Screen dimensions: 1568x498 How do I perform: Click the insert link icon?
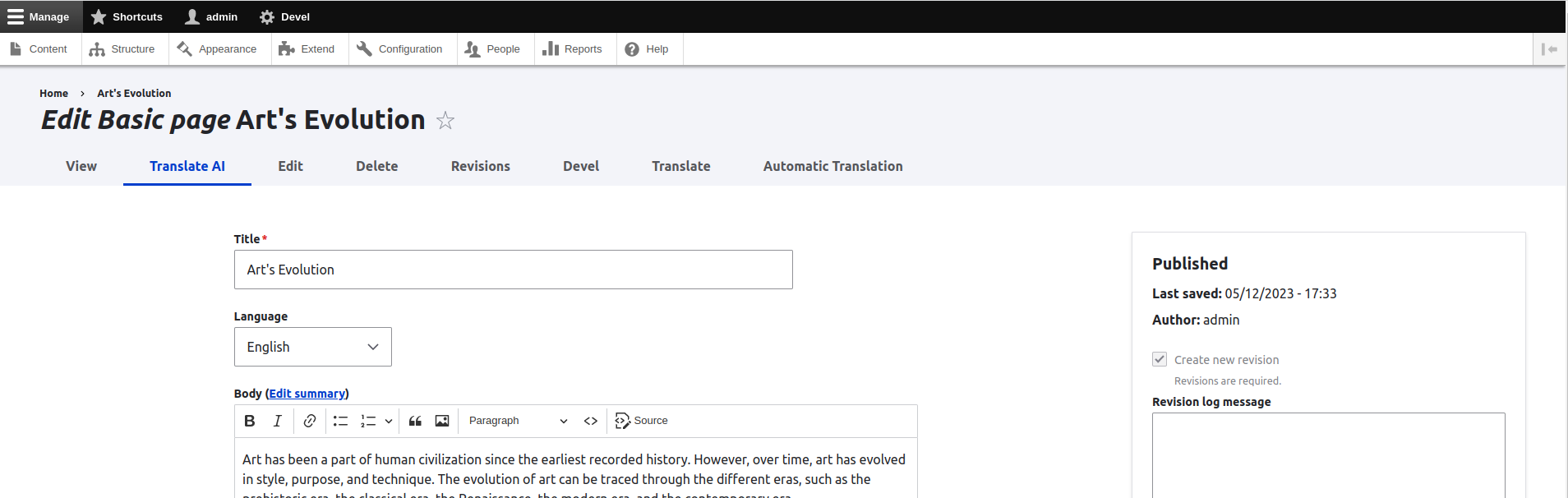click(309, 421)
